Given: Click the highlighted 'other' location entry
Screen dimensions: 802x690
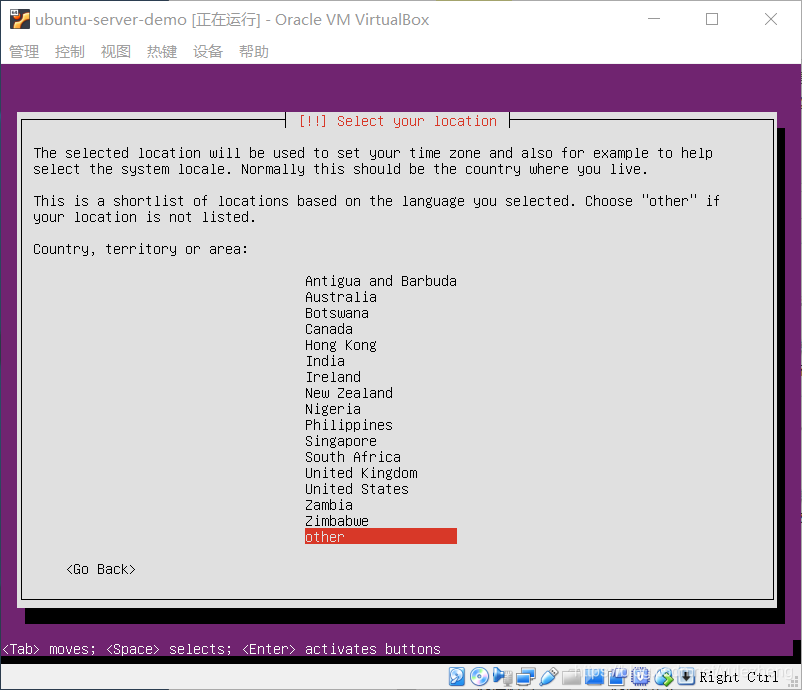Looking at the screenshot, I should tap(381, 537).
